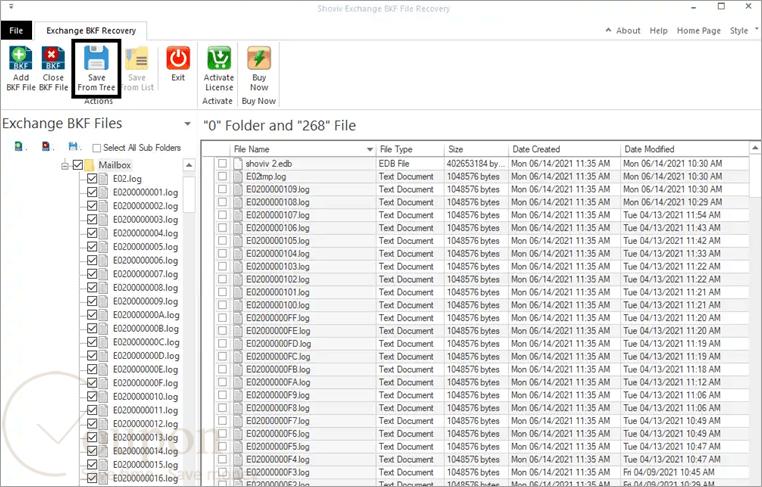Open the Exchange BKF Files panel dropdown arrow

(188, 124)
